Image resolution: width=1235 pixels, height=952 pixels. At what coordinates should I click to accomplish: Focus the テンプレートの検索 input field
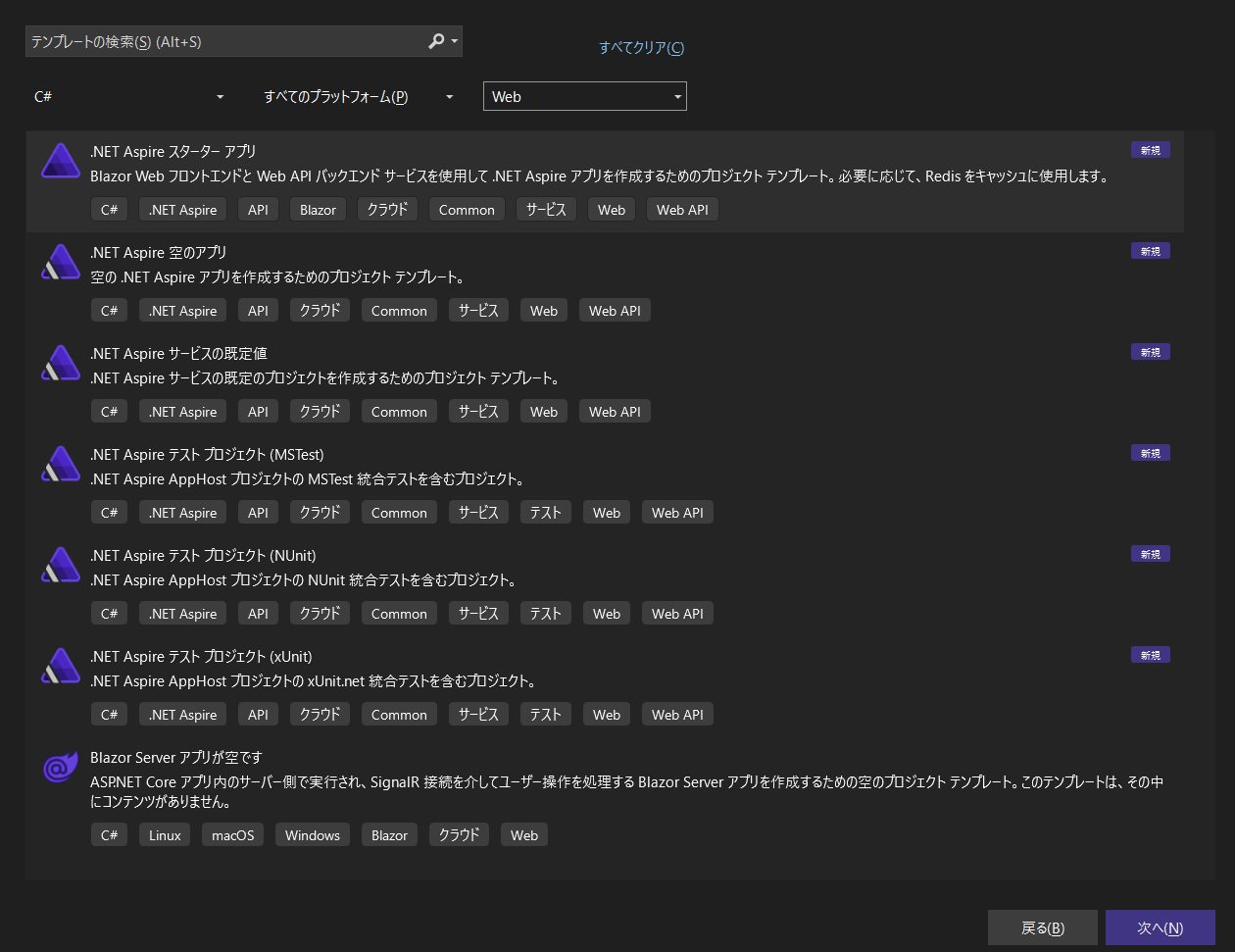225,41
